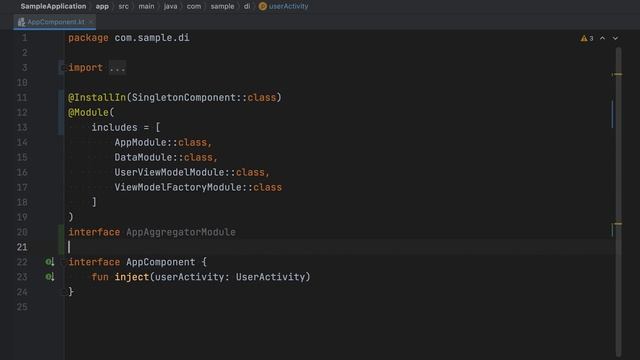Select the 'java' breadcrumb segment
Image resolution: width=640 pixels, height=360 pixels.
coord(171,6)
